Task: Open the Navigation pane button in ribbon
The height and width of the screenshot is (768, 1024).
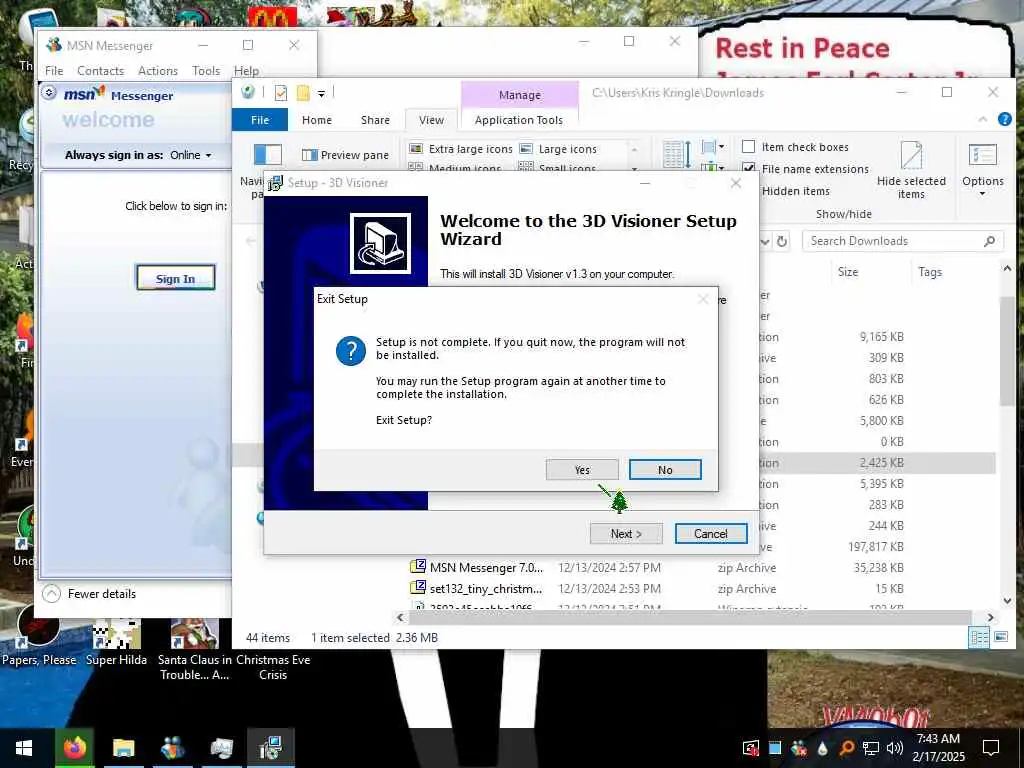Action: (x=266, y=155)
